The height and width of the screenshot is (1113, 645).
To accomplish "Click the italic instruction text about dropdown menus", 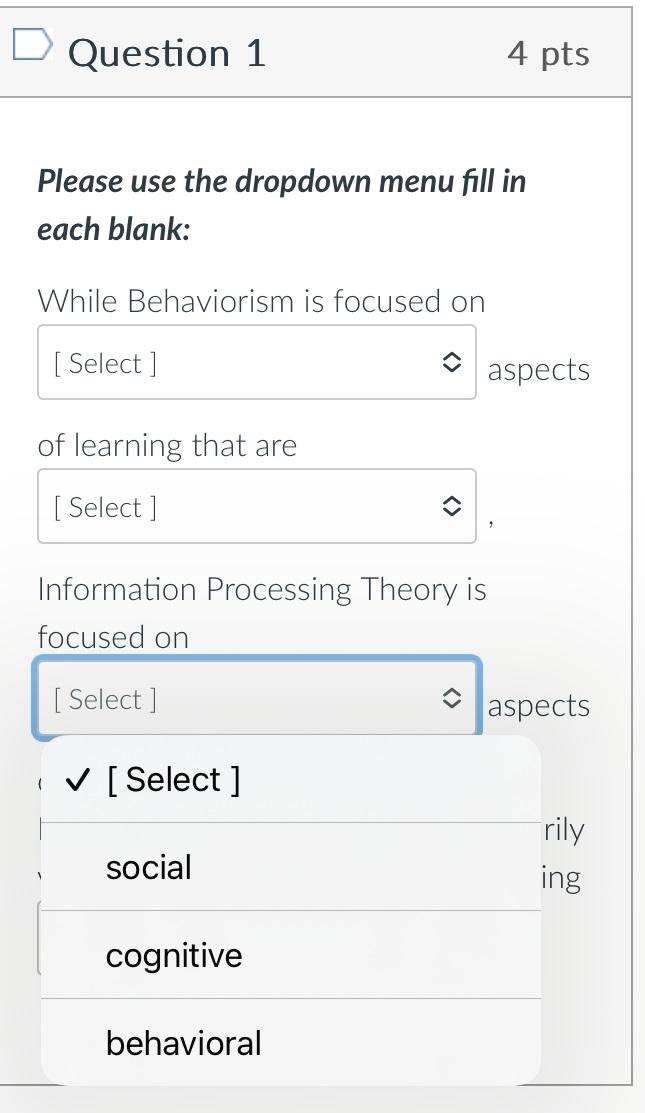I will coord(280,204).
